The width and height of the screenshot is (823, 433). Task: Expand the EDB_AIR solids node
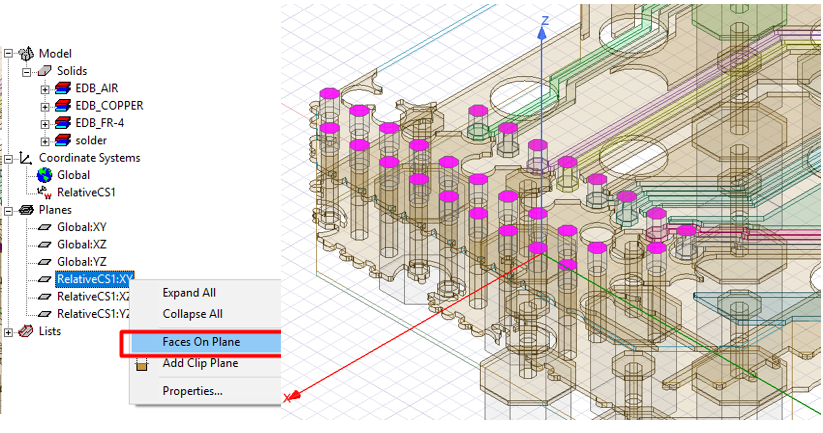[45, 89]
